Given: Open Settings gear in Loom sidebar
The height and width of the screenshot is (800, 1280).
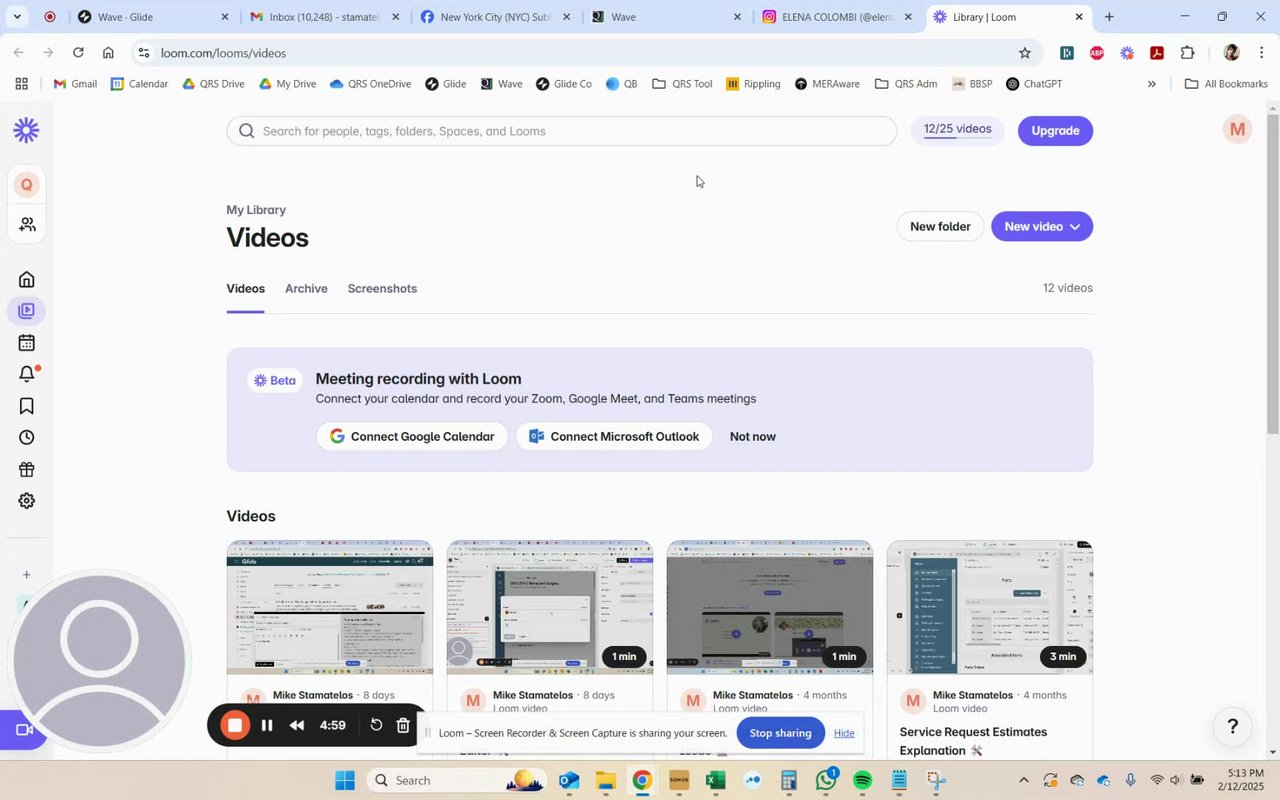Looking at the screenshot, I should pyautogui.click(x=27, y=501).
